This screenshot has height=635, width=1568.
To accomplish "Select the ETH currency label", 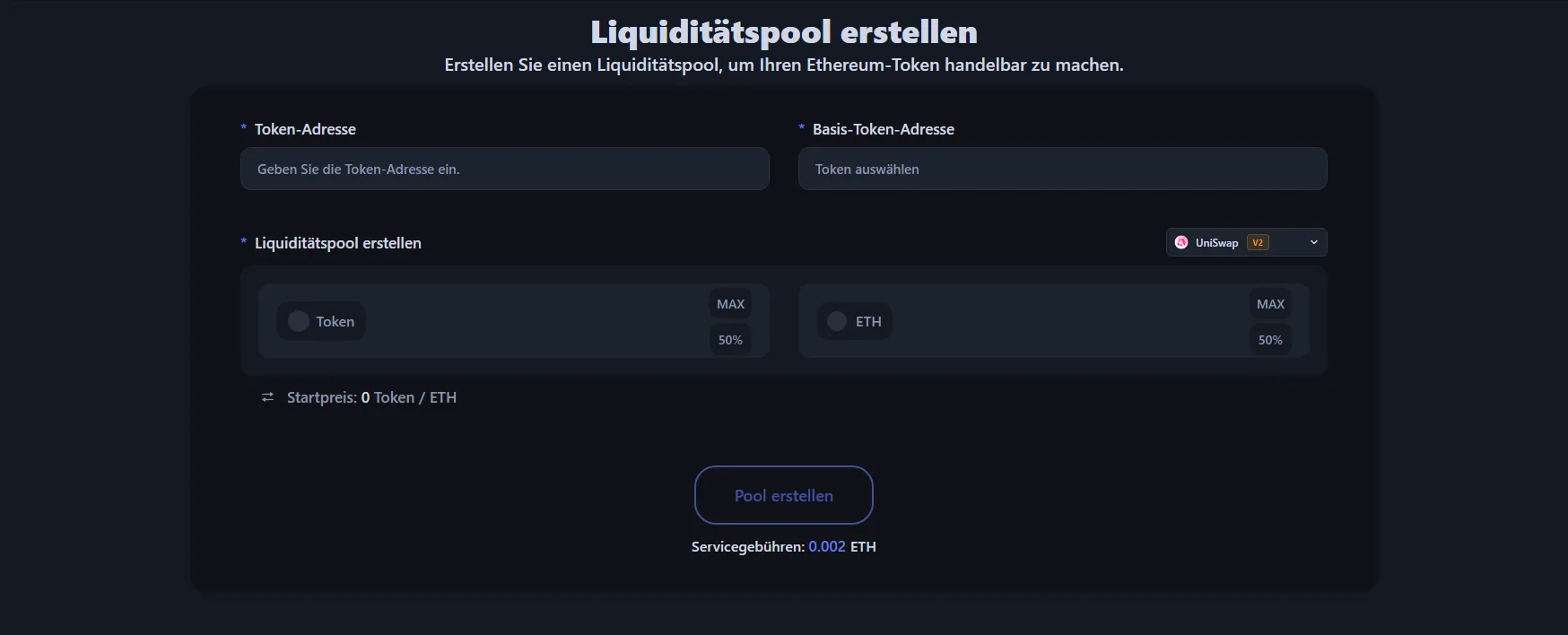I will (x=867, y=320).
